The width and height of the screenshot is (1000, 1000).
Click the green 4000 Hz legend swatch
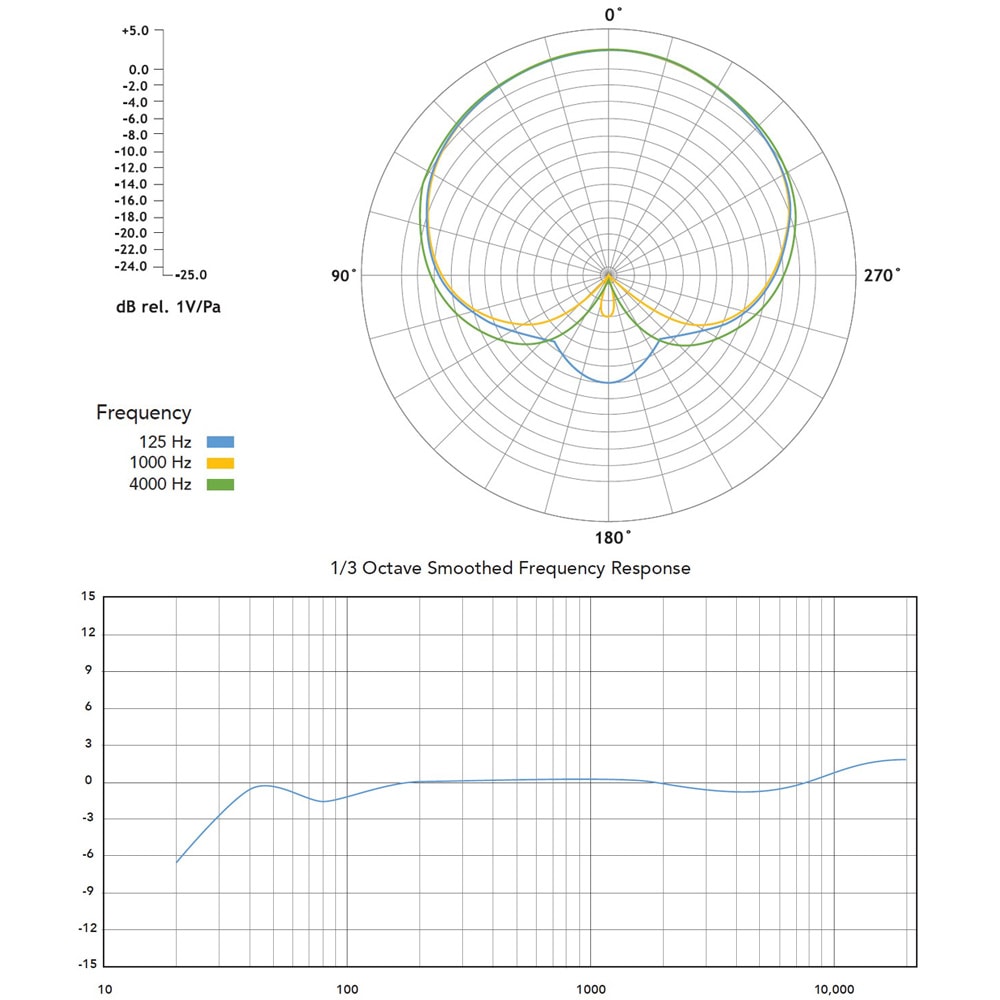click(x=220, y=485)
